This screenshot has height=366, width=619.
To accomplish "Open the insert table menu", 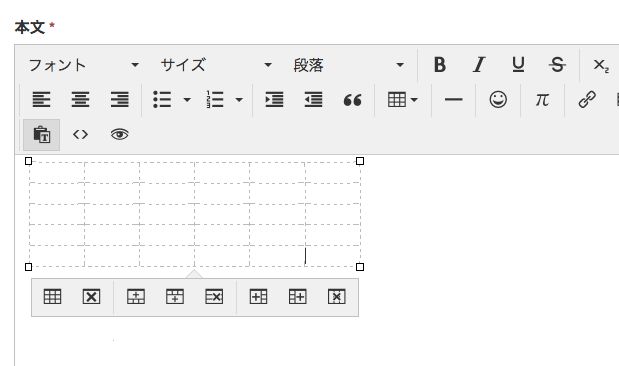I will [x=402, y=99].
